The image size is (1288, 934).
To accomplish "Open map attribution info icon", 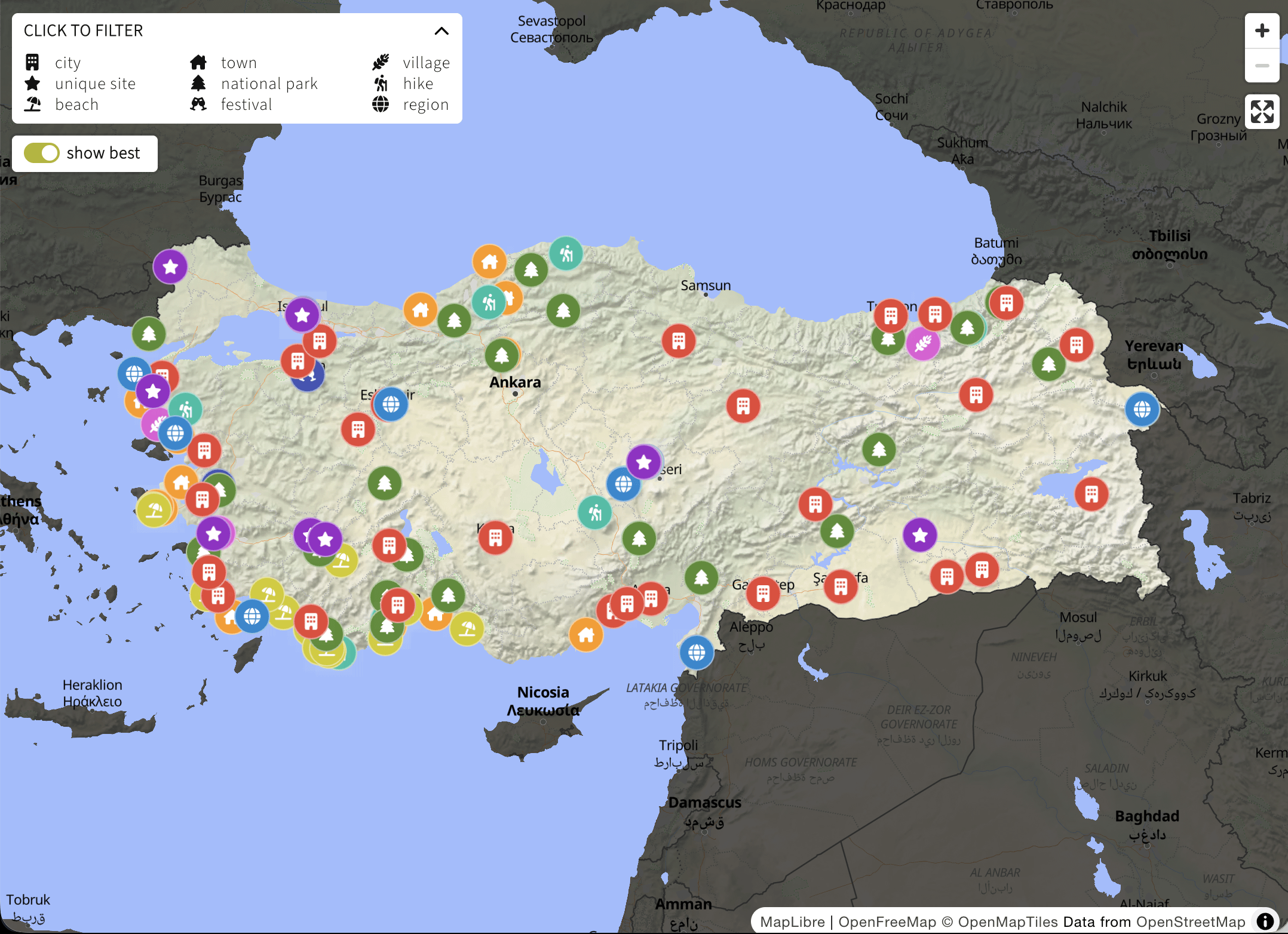I will point(1265,921).
